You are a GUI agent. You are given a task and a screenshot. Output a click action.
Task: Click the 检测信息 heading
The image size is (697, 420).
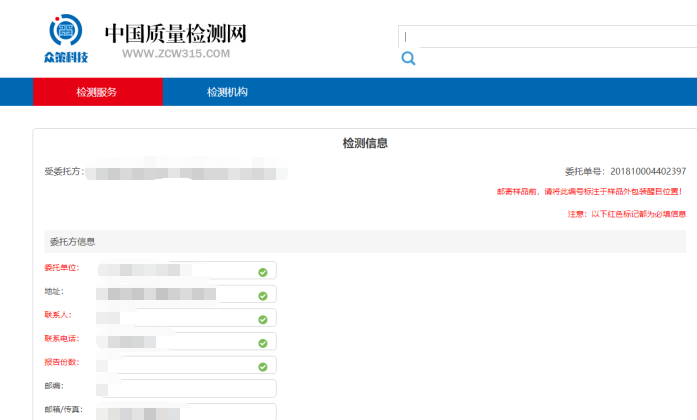click(x=365, y=143)
